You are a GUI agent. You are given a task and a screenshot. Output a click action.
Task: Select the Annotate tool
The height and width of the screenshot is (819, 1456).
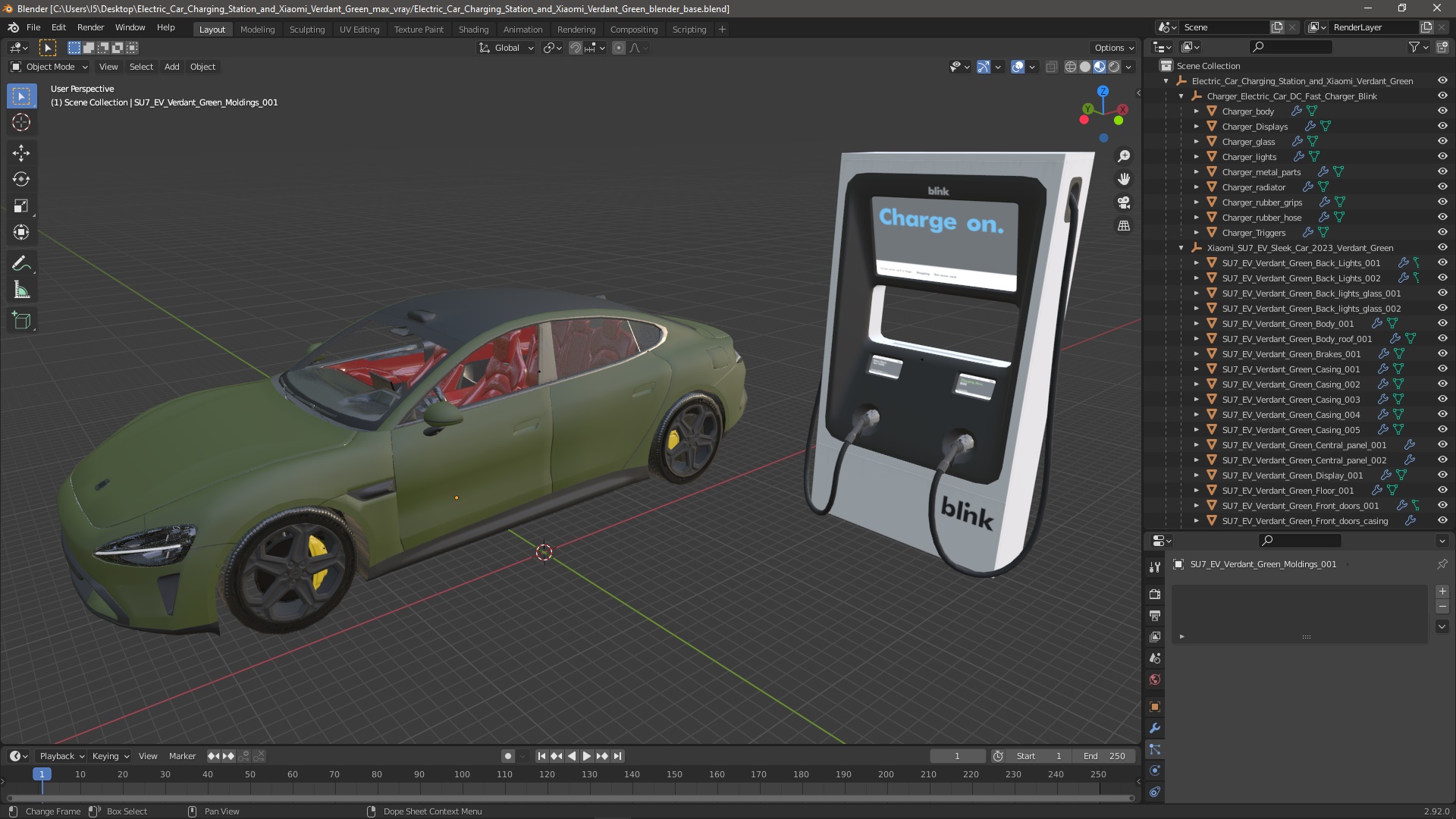(21, 264)
